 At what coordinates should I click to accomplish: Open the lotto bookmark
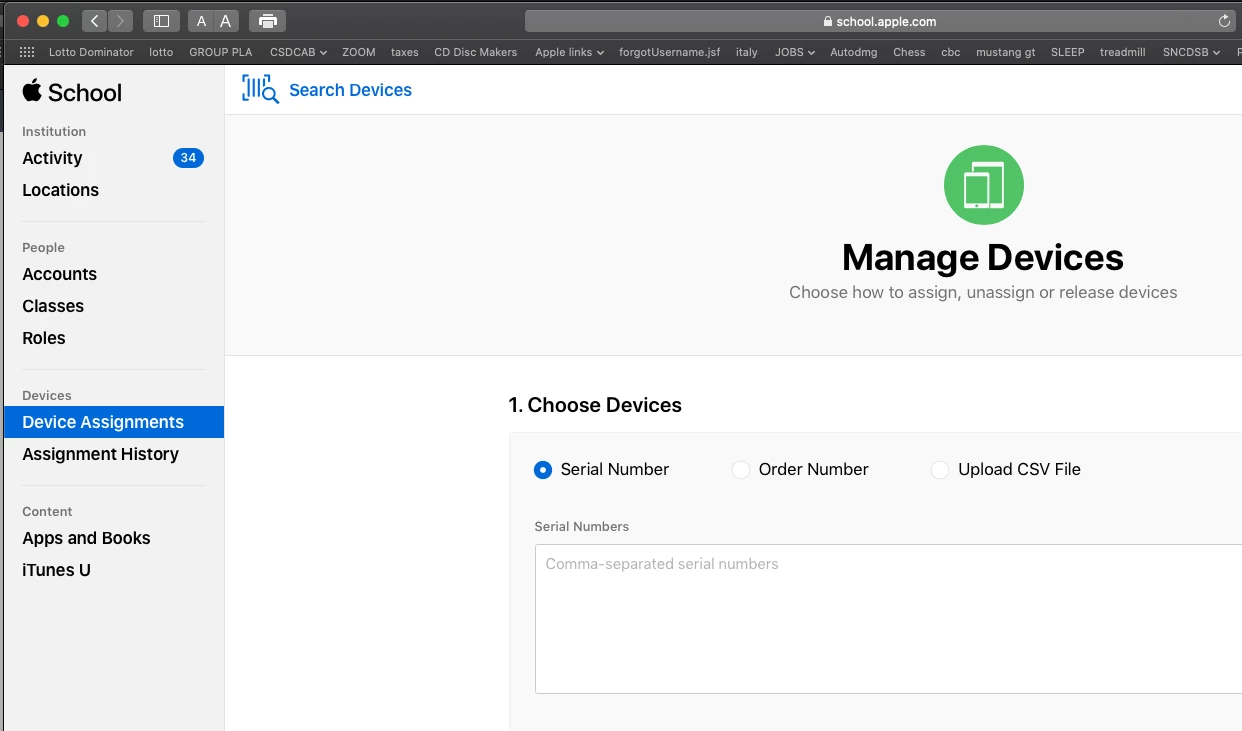coord(161,52)
